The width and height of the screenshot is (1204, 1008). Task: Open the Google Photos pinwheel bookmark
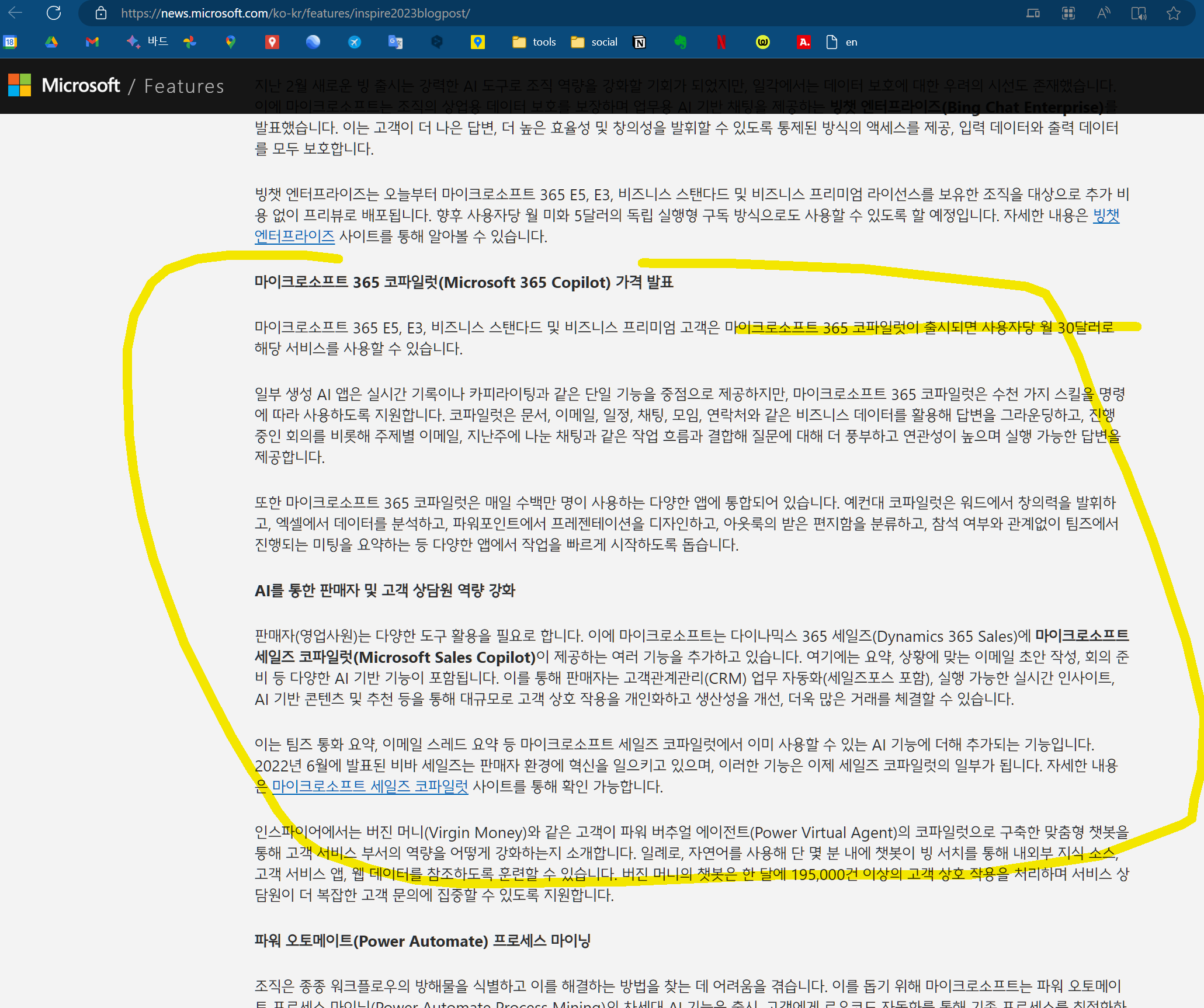click(190, 42)
